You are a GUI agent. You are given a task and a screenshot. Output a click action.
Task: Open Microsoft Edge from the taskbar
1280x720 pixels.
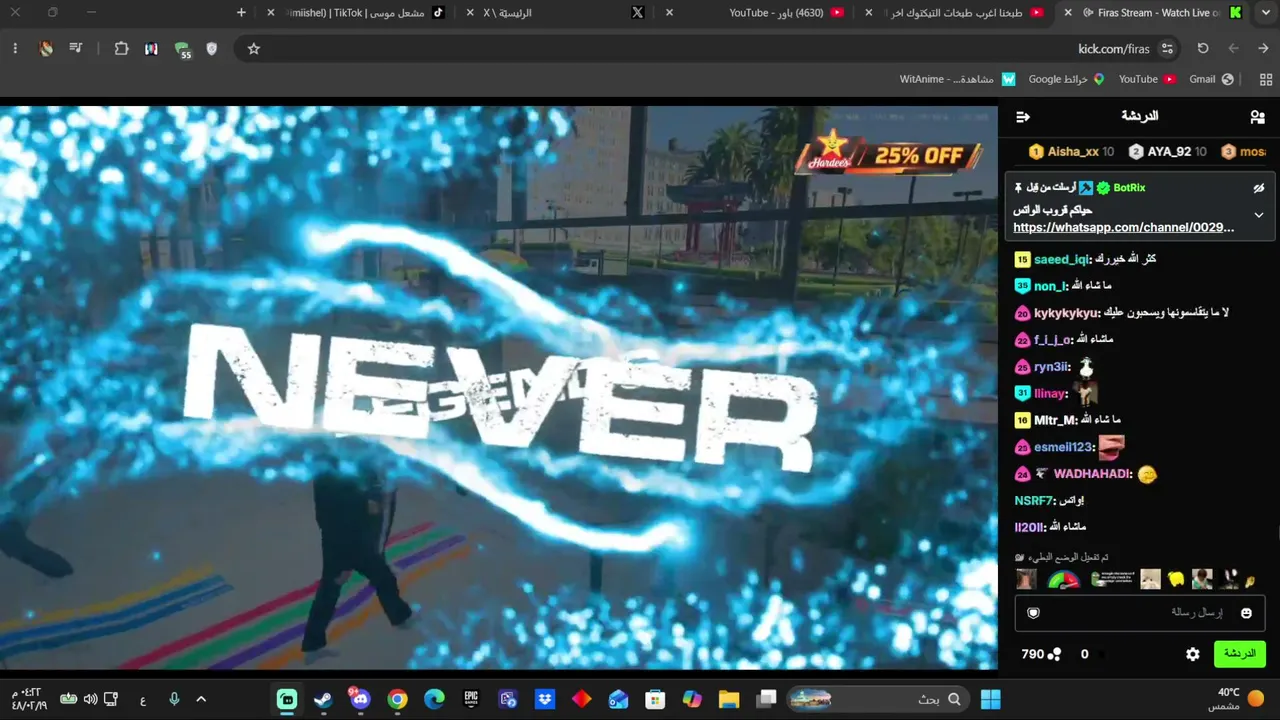[434, 699]
